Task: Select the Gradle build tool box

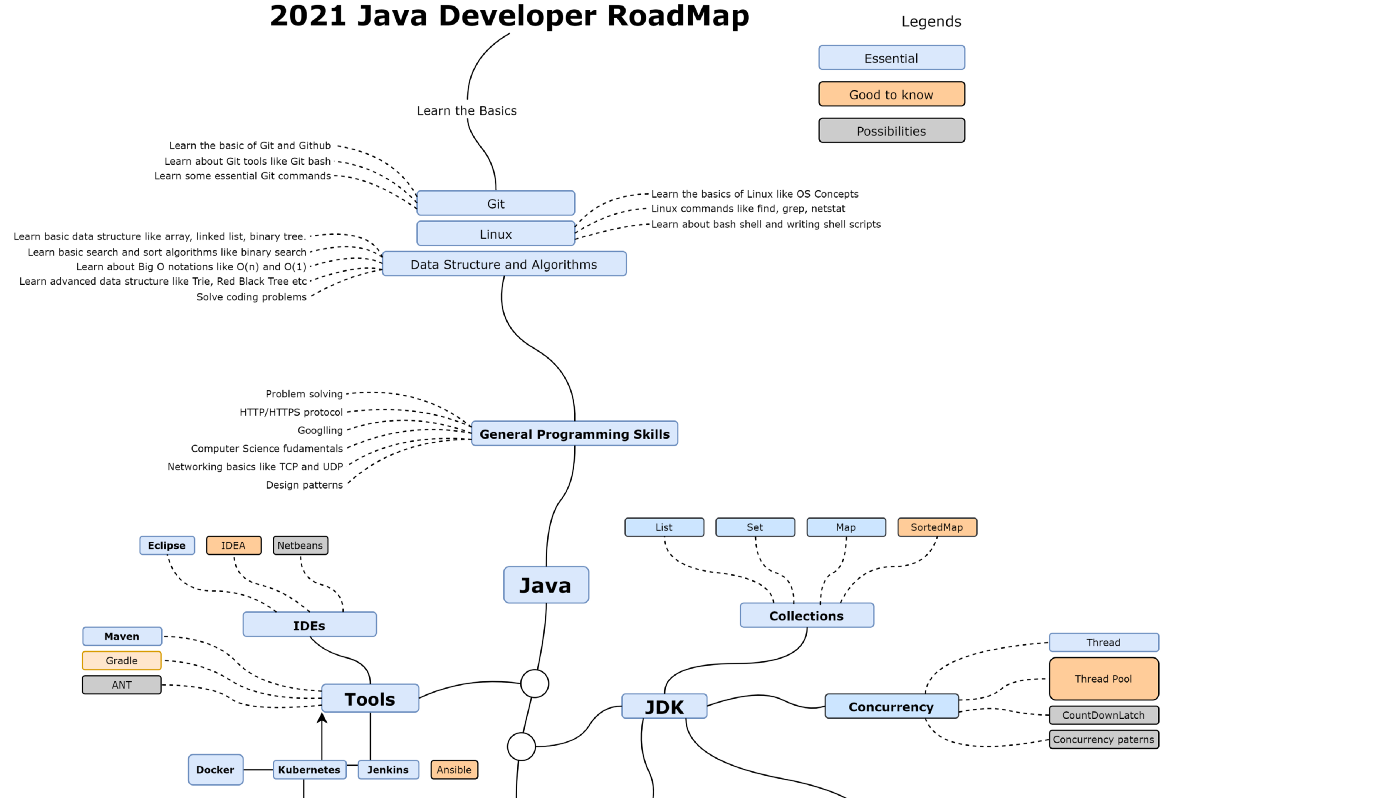Action: point(121,660)
